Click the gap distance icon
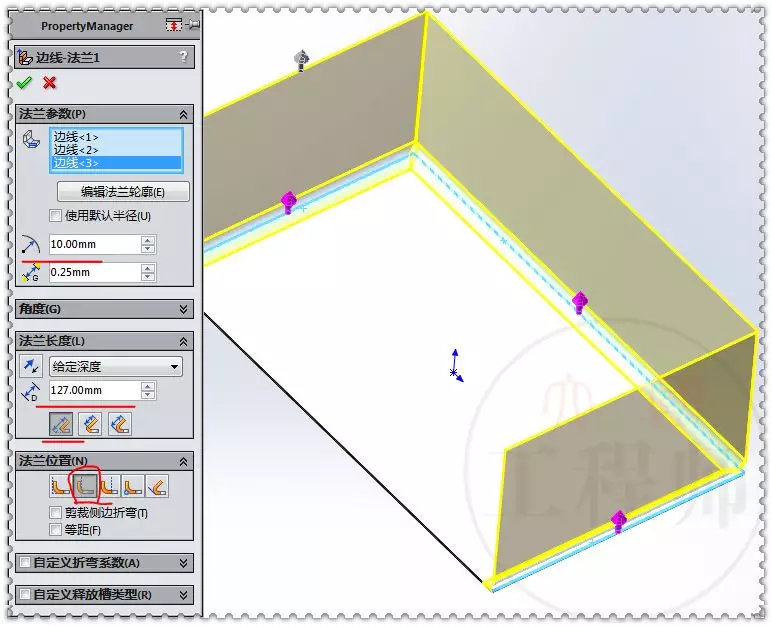772x626 pixels. point(31,272)
